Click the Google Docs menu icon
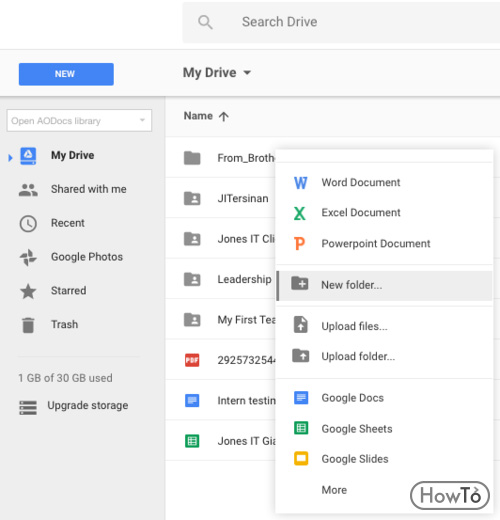 pos(301,398)
